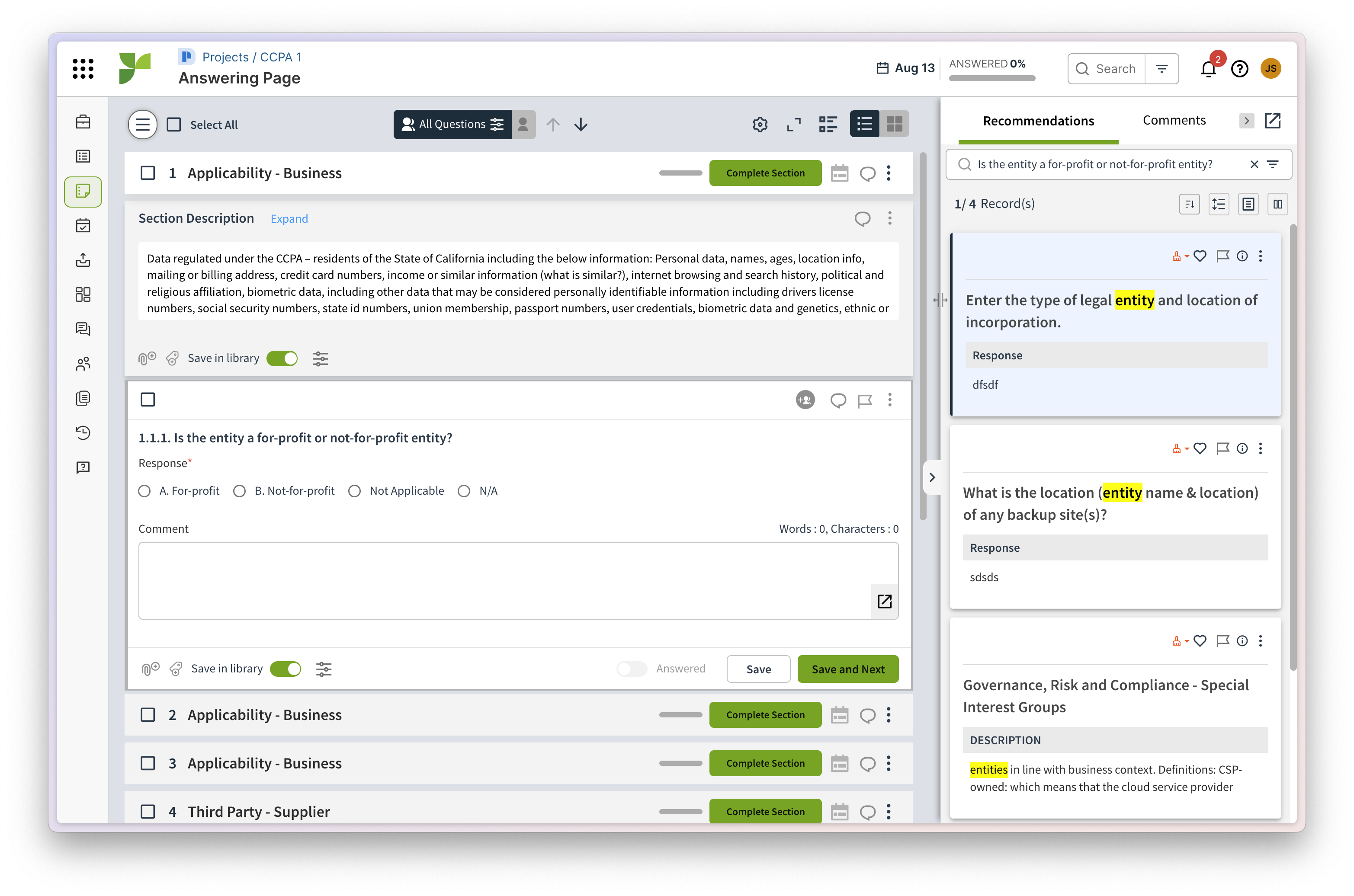This screenshot has height=896, width=1354.
Task: Go to next question with down arrow
Action: [x=581, y=125]
